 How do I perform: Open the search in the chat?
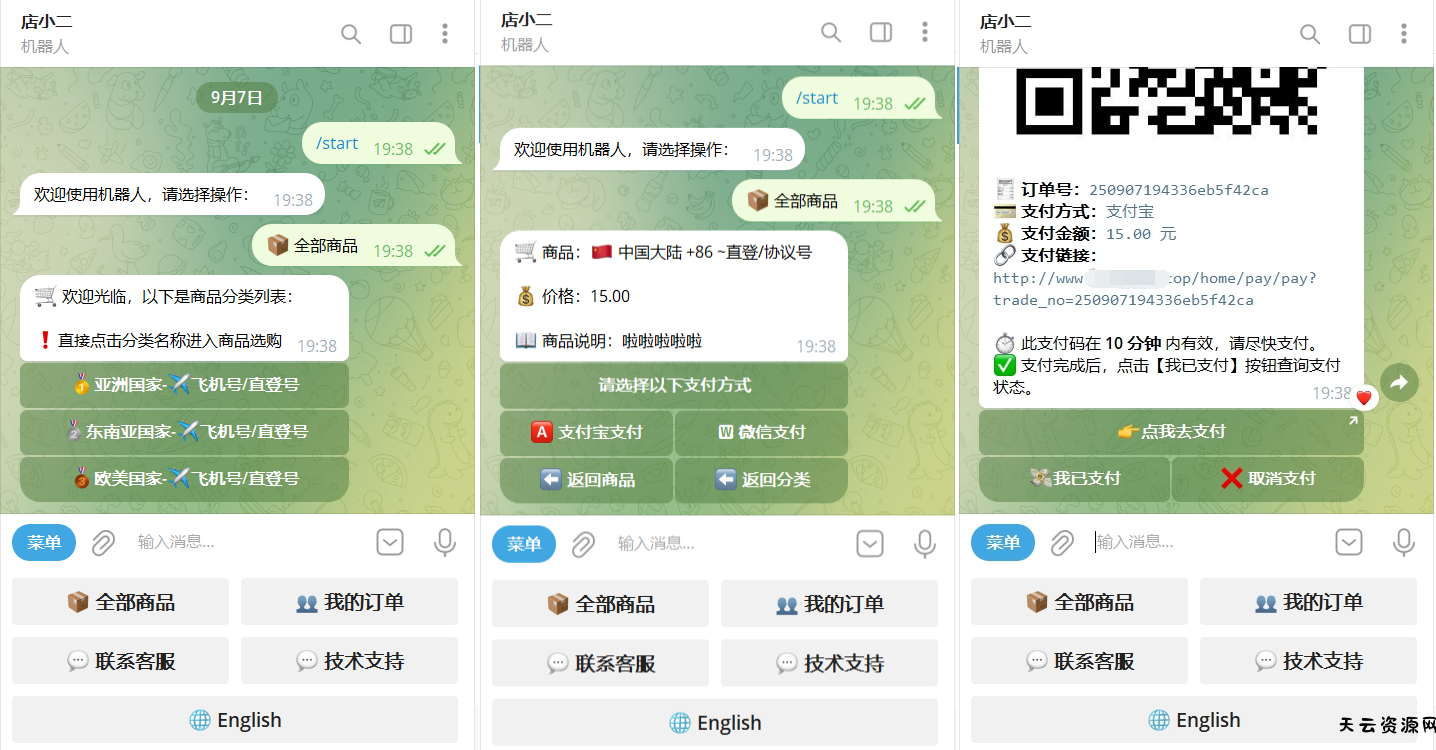351,33
